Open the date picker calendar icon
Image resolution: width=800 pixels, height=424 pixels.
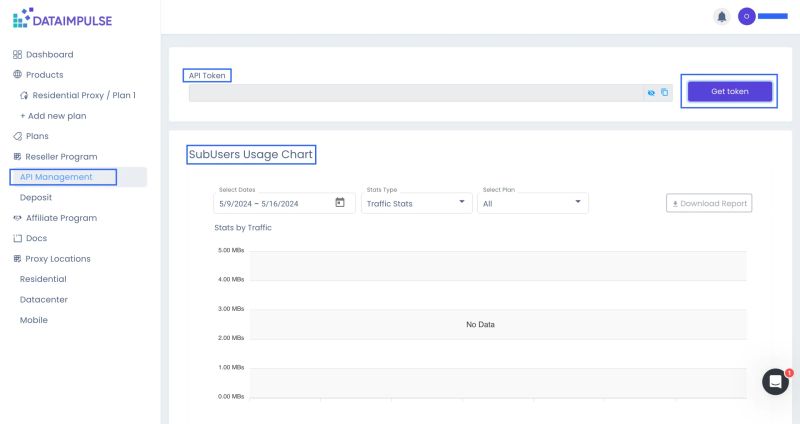340,203
